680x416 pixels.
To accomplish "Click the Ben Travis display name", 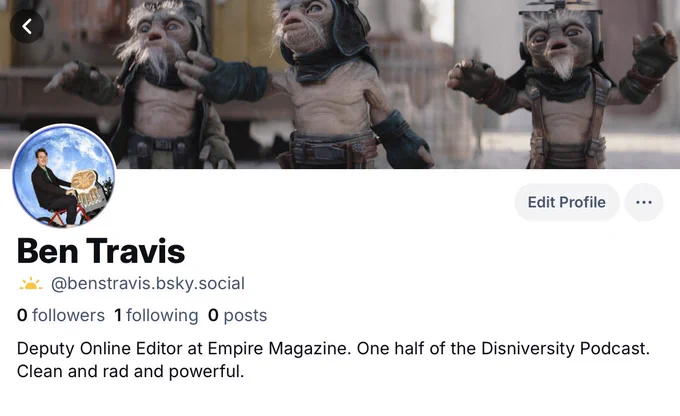I will pyautogui.click(x=101, y=251).
